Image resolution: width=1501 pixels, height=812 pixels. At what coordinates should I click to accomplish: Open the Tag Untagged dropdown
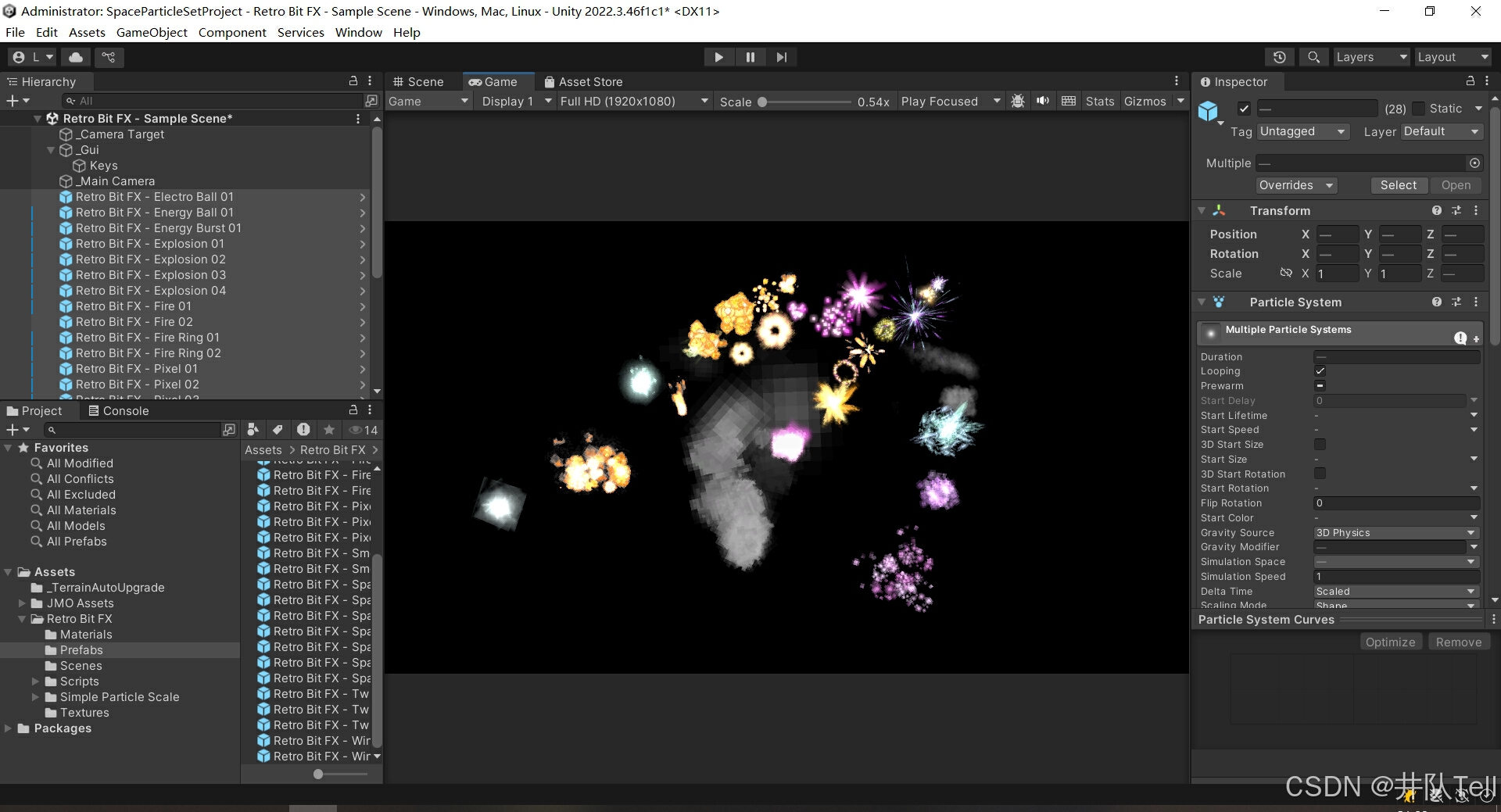click(x=1302, y=131)
